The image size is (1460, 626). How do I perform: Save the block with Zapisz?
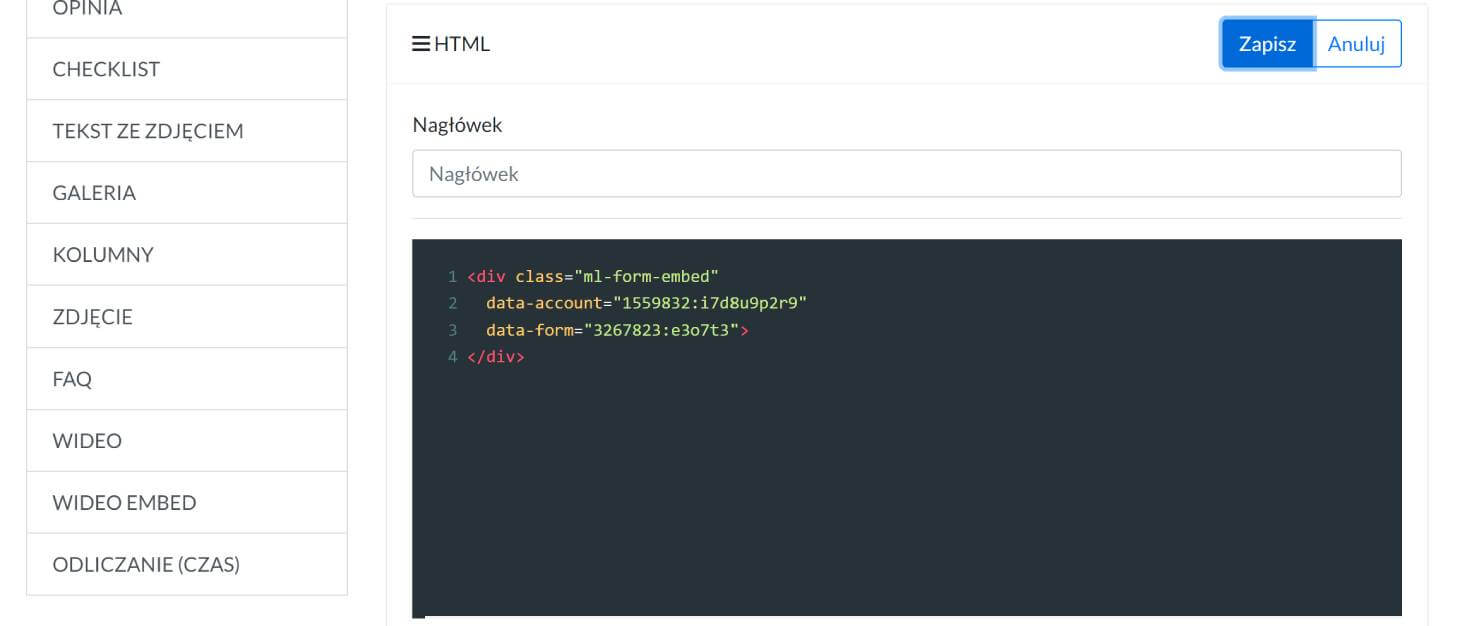point(1267,44)
